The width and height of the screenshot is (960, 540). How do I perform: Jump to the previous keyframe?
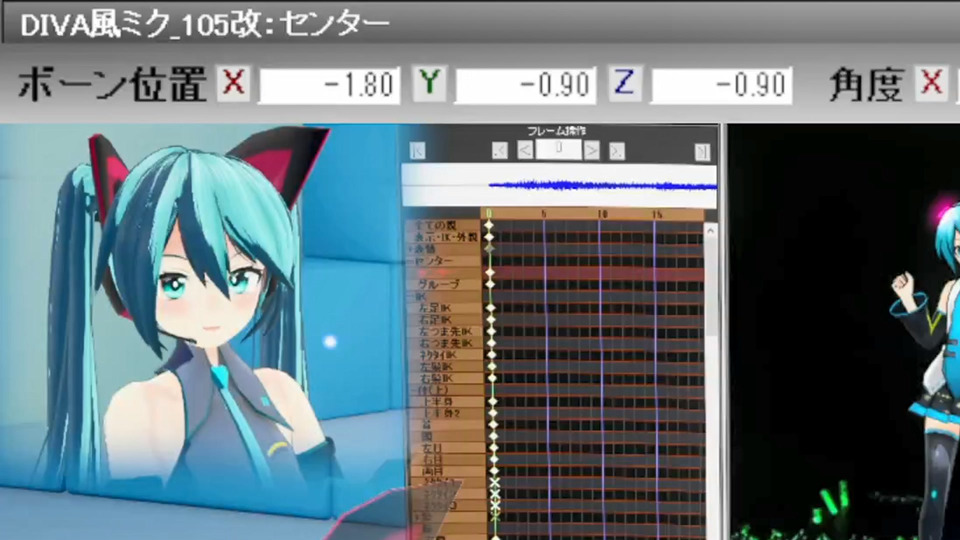(x=500, y=151)
